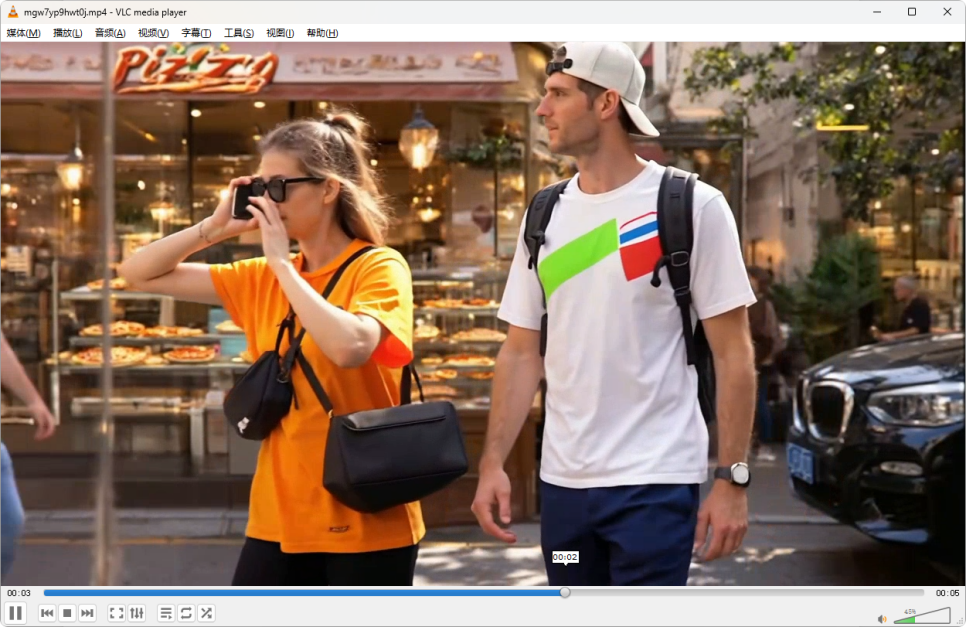
Task: Expand the 字幕(T) menu
Action: coord(196,33)
